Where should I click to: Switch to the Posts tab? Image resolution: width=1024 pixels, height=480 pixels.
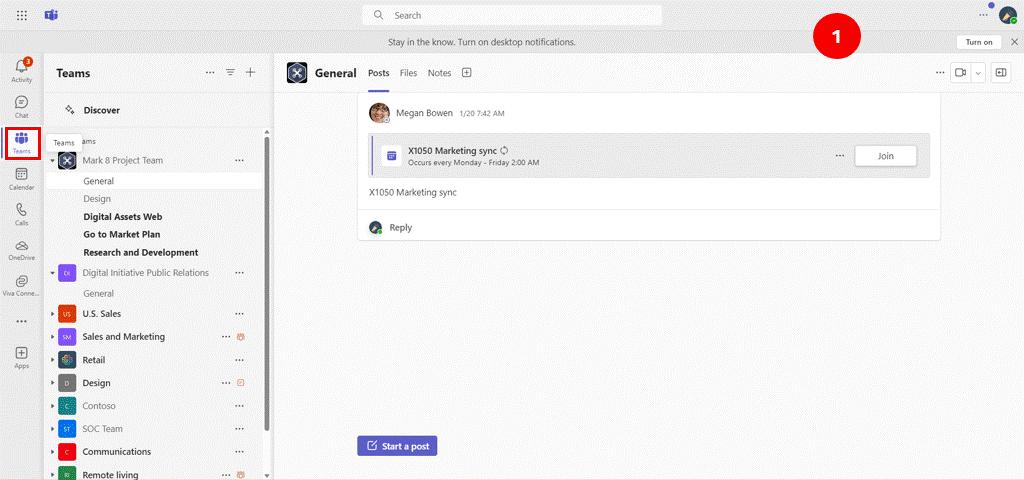pyautogui.click(x=379, y=73)
